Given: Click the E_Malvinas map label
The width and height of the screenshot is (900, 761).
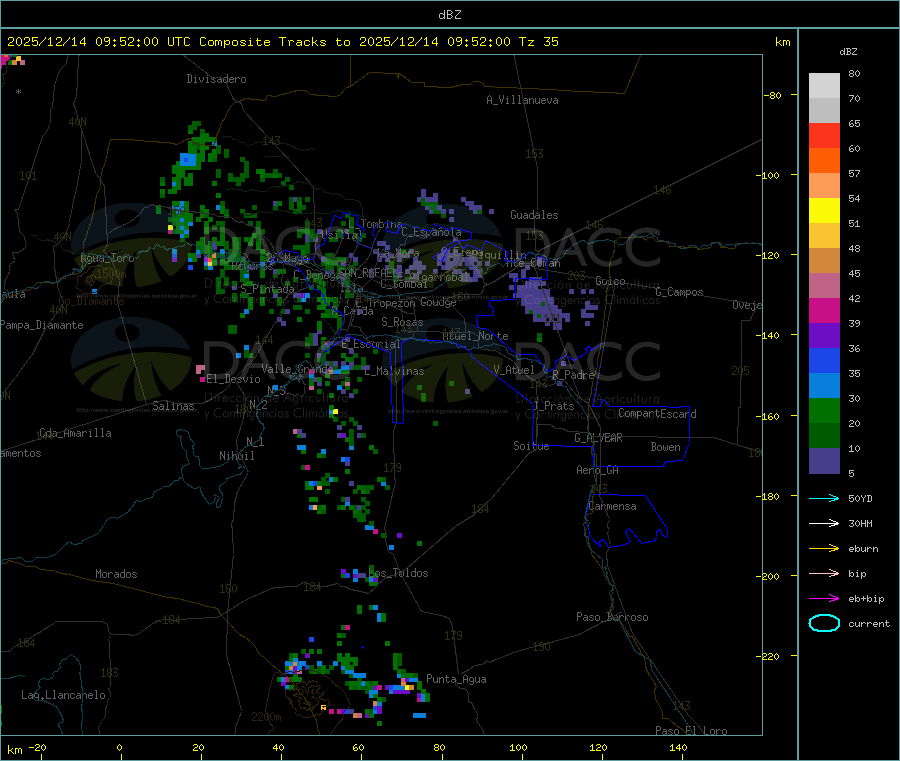Looking at the screenshot, I should coord(394,371).
